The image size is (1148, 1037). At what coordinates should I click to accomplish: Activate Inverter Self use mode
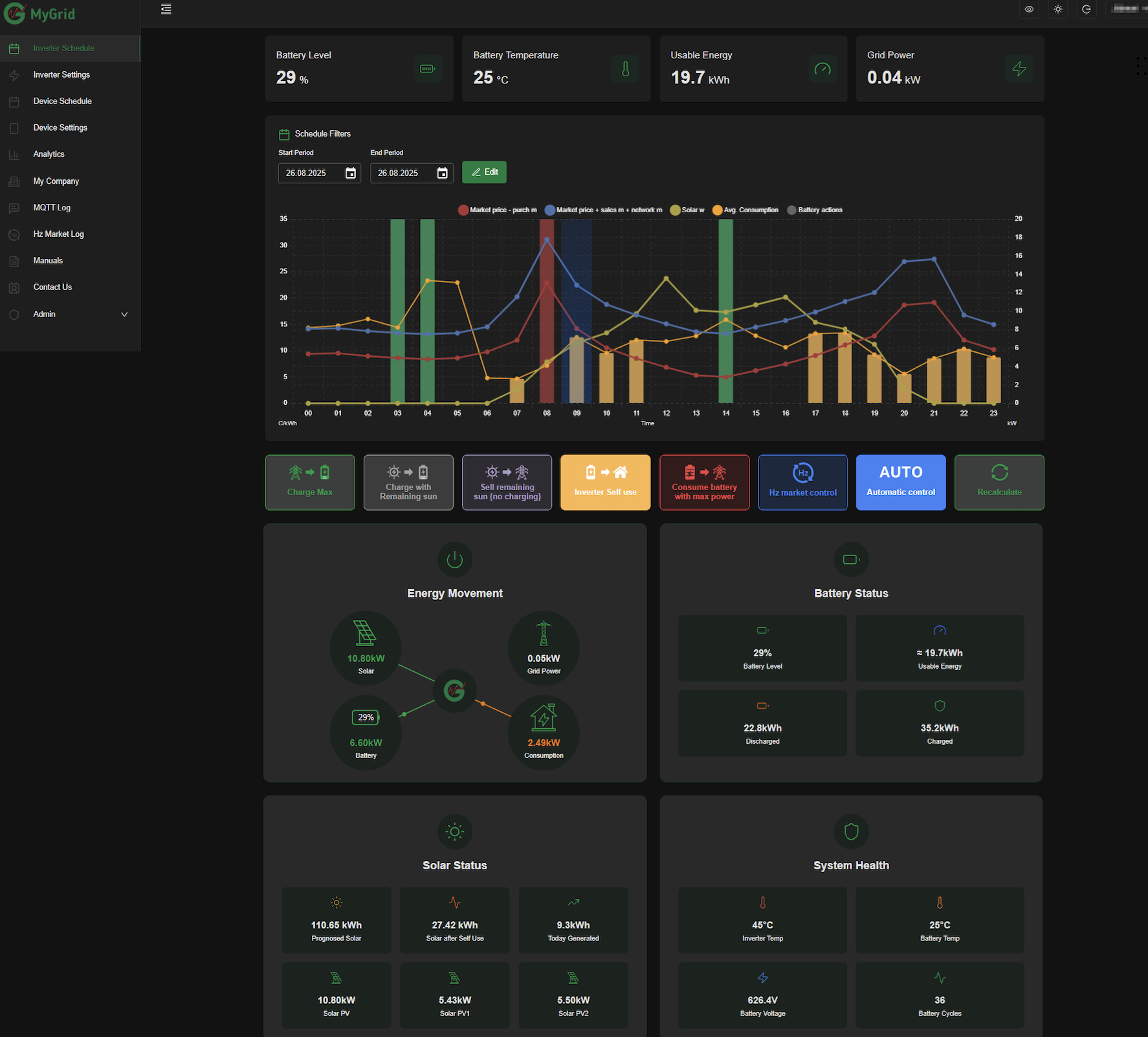[x=605, y=482]
